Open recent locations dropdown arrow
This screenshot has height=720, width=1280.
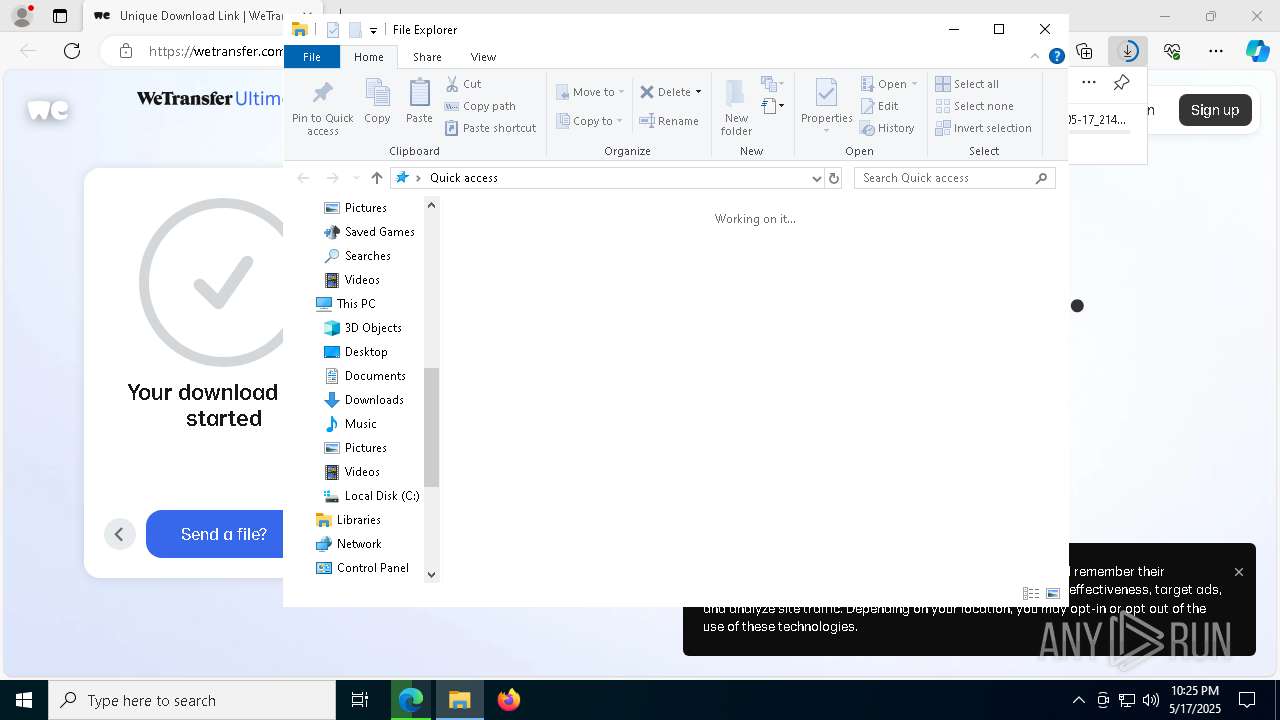356,178
